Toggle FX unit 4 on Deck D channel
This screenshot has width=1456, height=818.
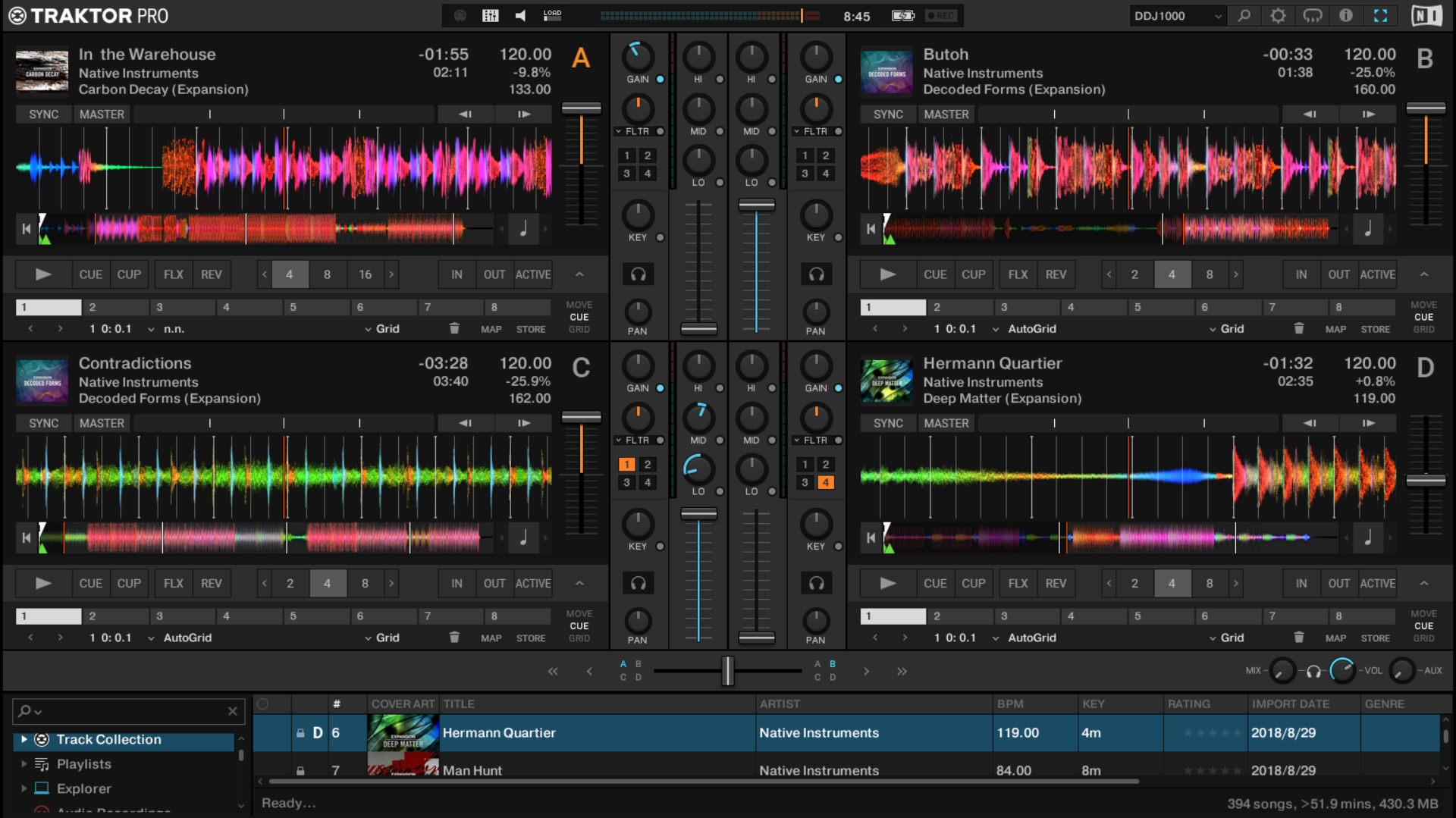click(826, 482)
